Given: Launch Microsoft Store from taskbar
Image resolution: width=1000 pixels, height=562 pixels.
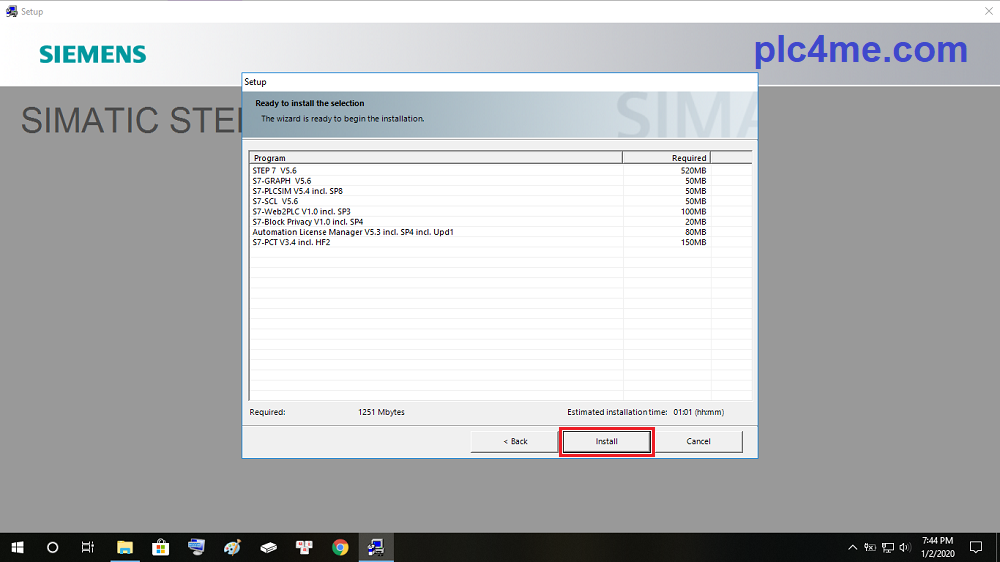Looking at the screenshot, I should tap(160, 547).
